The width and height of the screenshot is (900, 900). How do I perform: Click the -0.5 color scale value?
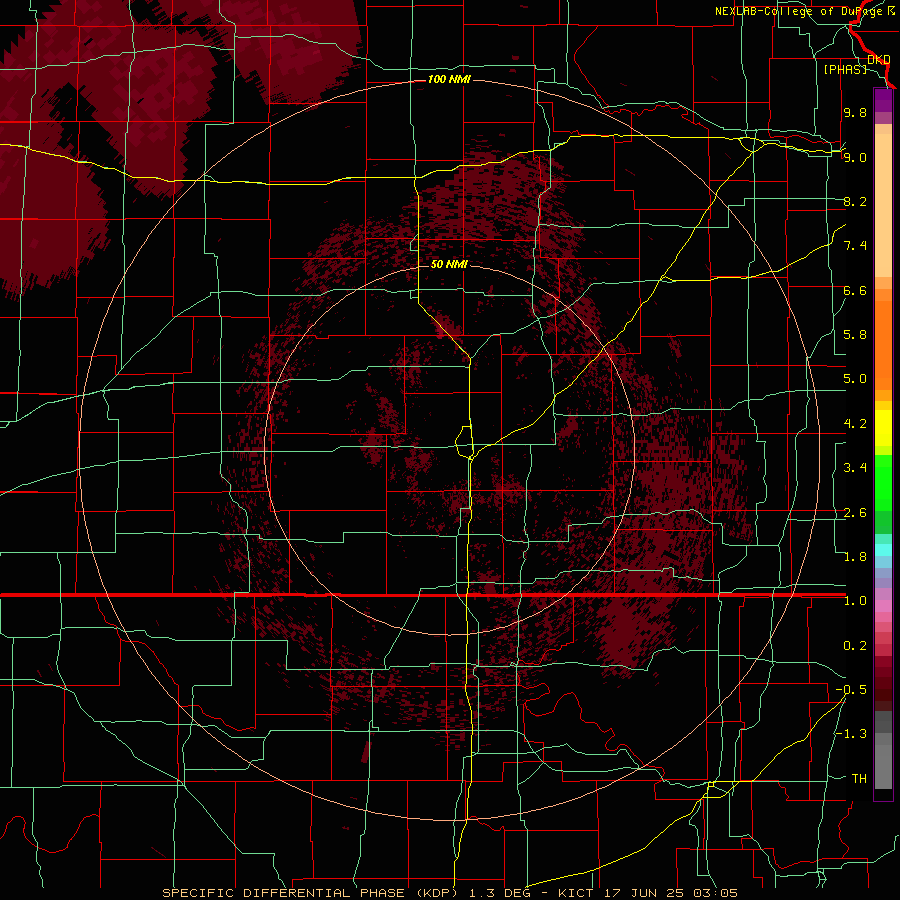pyautogui.click(x=851, y=690)
